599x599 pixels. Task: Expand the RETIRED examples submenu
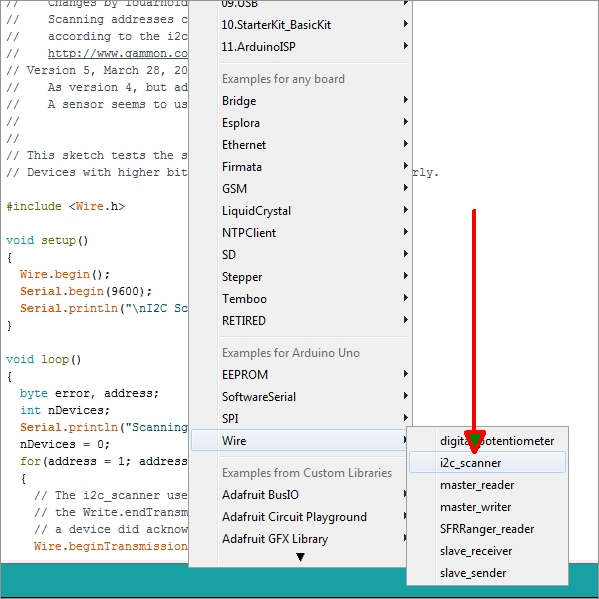[x=300, y=321]
